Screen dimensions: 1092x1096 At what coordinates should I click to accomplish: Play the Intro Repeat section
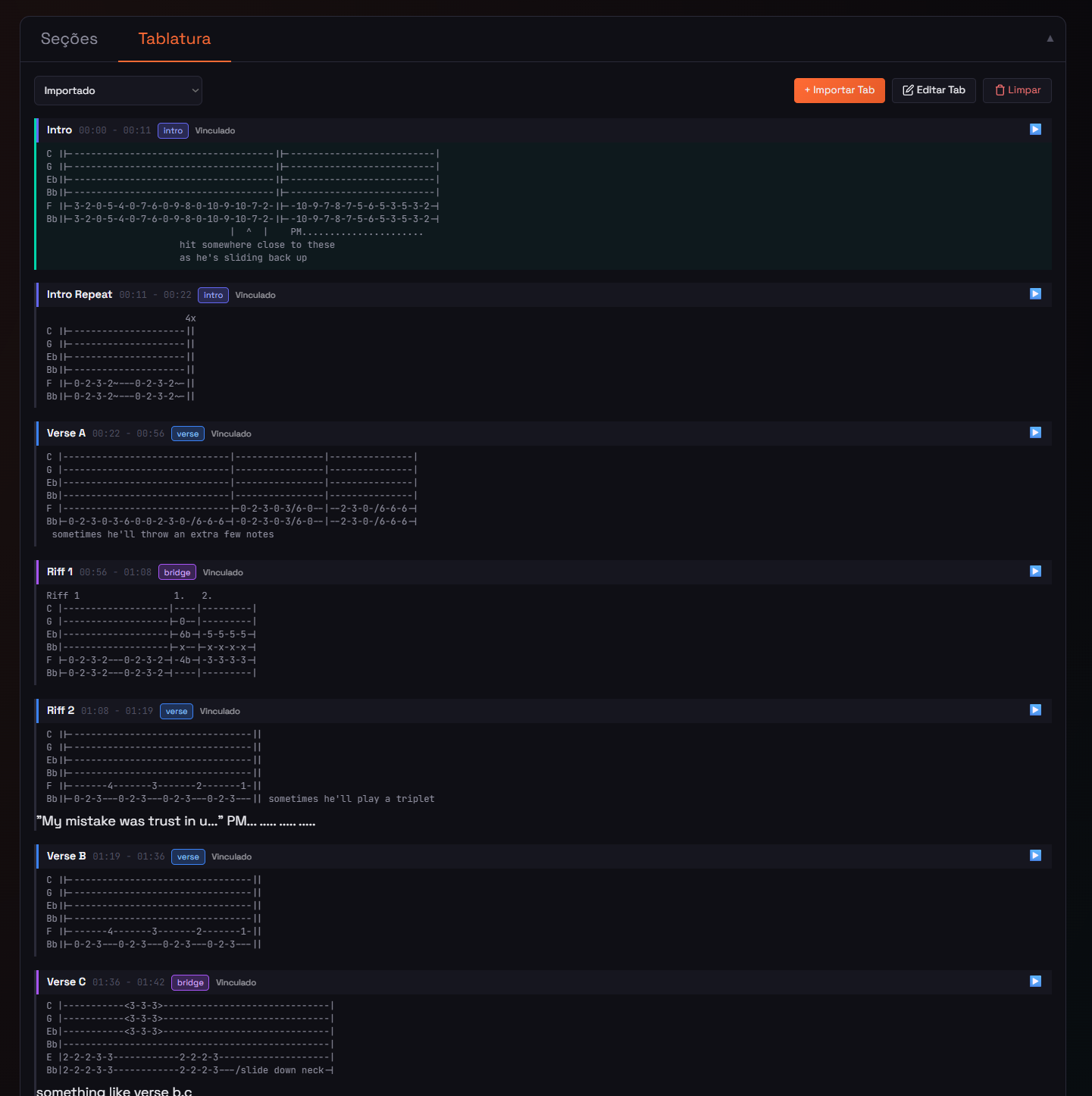tap(1035, 294)
